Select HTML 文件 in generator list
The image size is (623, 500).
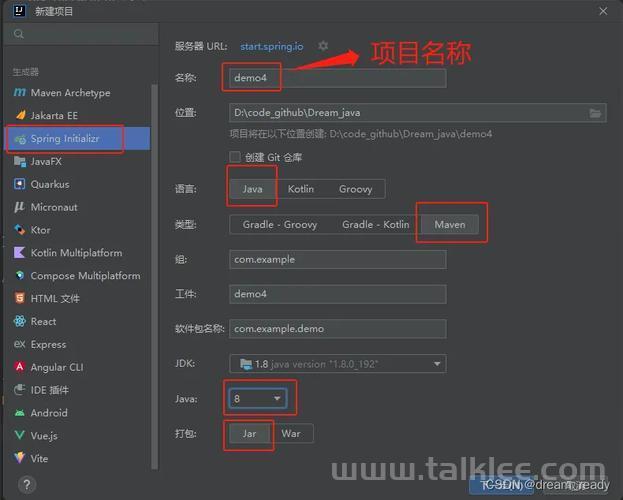tap(78, 298)
